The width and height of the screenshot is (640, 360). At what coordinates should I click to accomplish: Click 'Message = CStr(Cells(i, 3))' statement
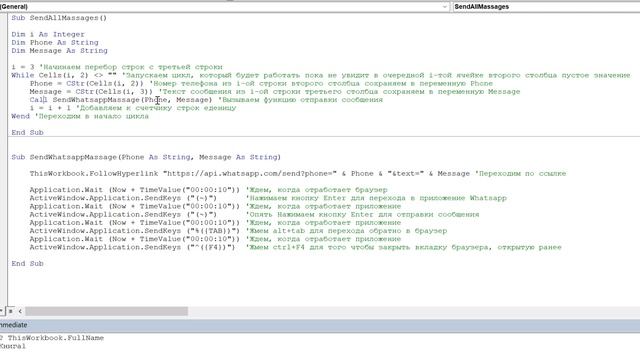[x=92, y=91]
